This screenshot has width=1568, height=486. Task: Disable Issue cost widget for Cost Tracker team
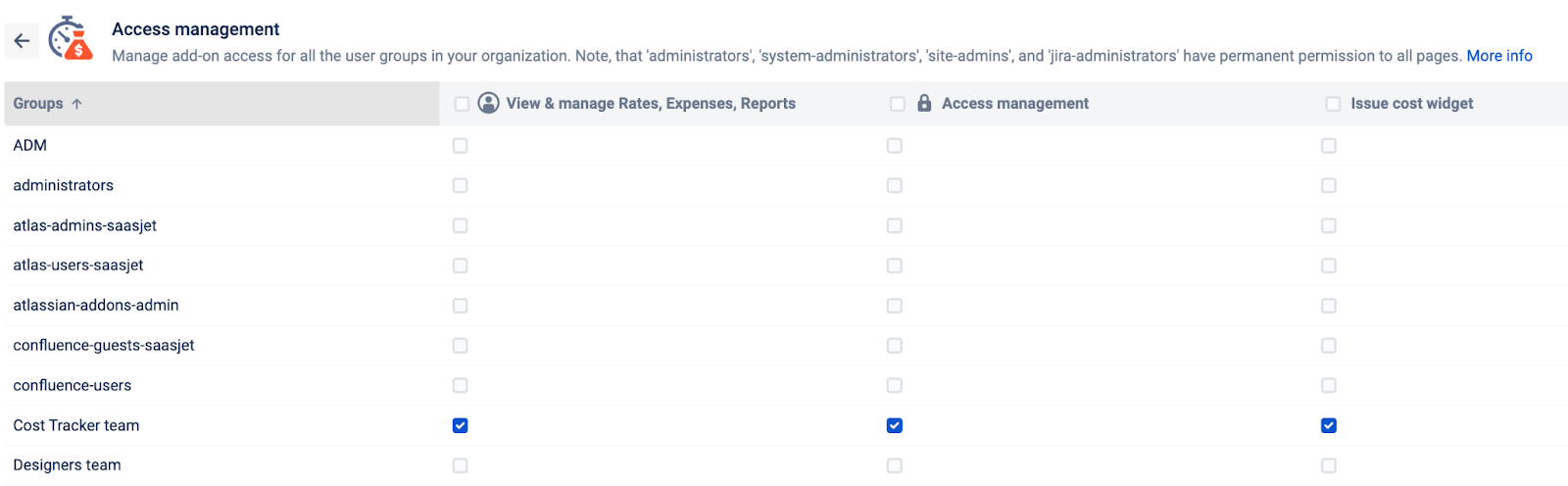1329,426
